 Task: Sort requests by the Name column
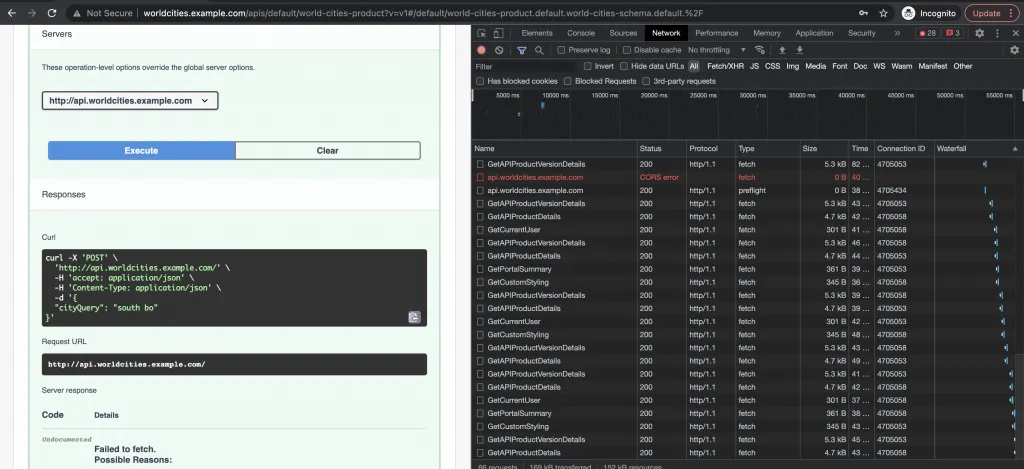coord(554,149)
